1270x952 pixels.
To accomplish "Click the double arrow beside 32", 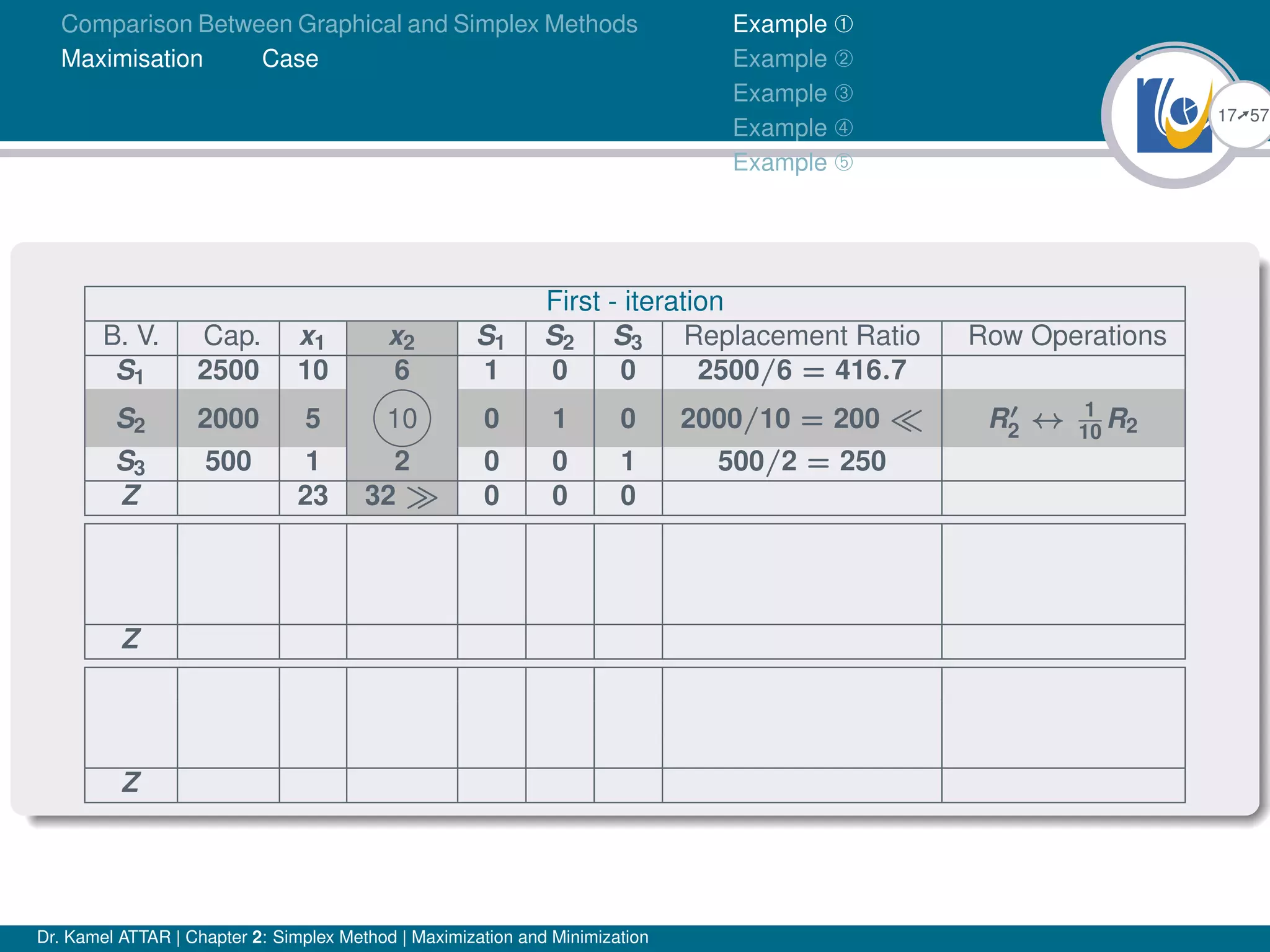I will (422, 497).
